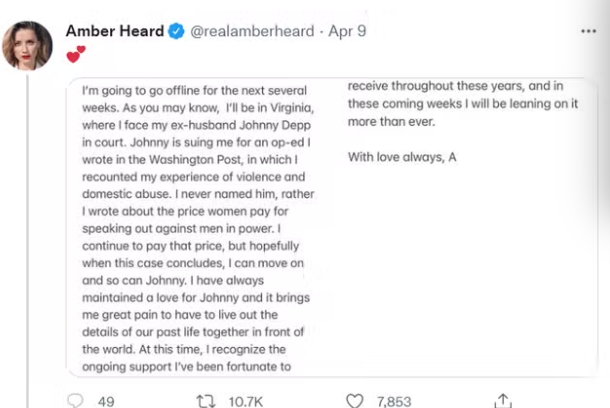Click the Apr 9 tweet date

pyautogui.click(x=347, y=31)
